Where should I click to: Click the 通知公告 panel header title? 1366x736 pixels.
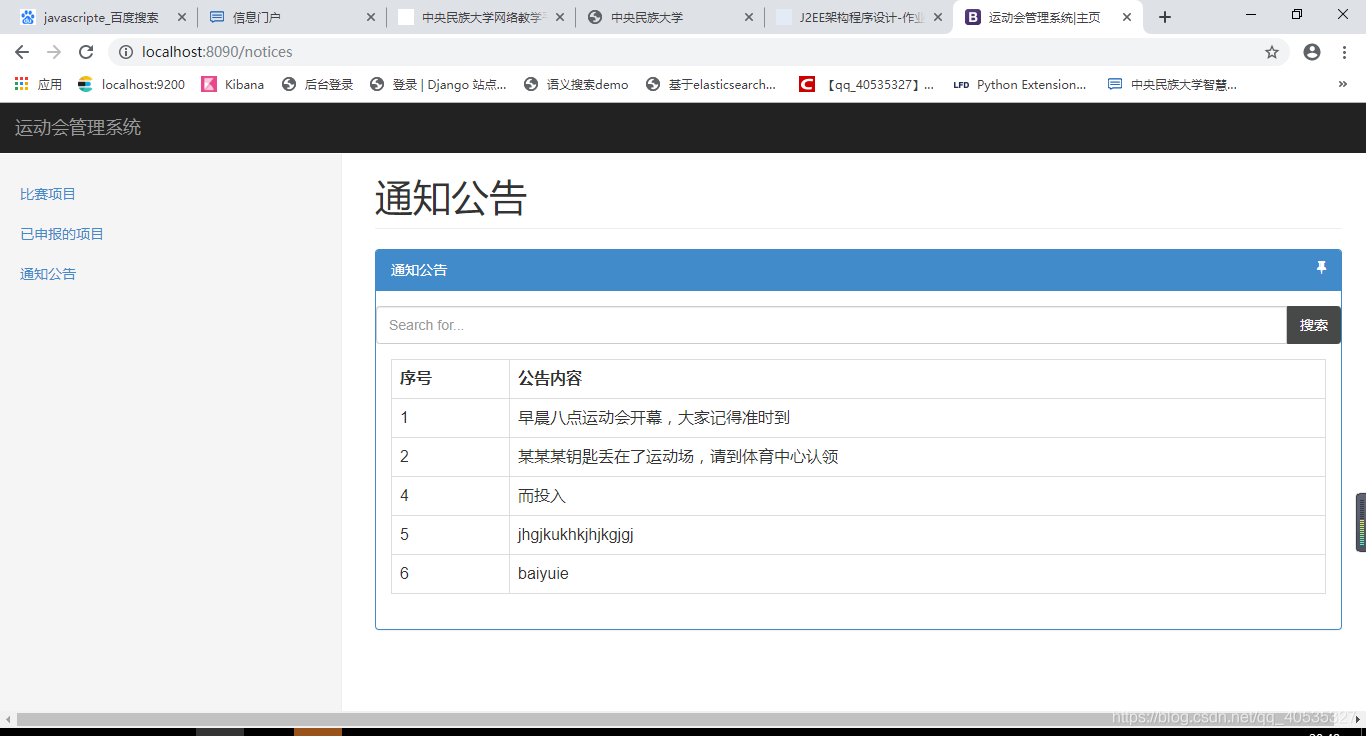419,270
